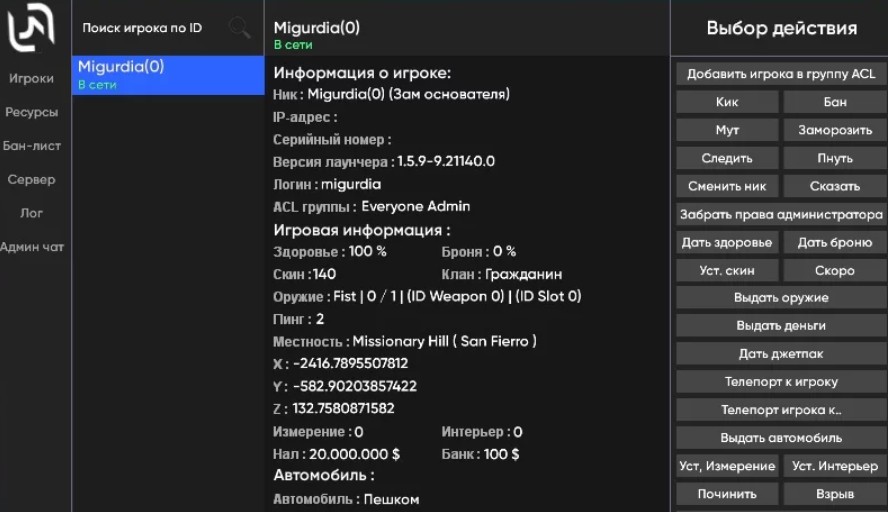This screenshot has width=888, height=512.
Task: Go to the Сервер section
Action: pyautogui.click(x=32, y=180)
